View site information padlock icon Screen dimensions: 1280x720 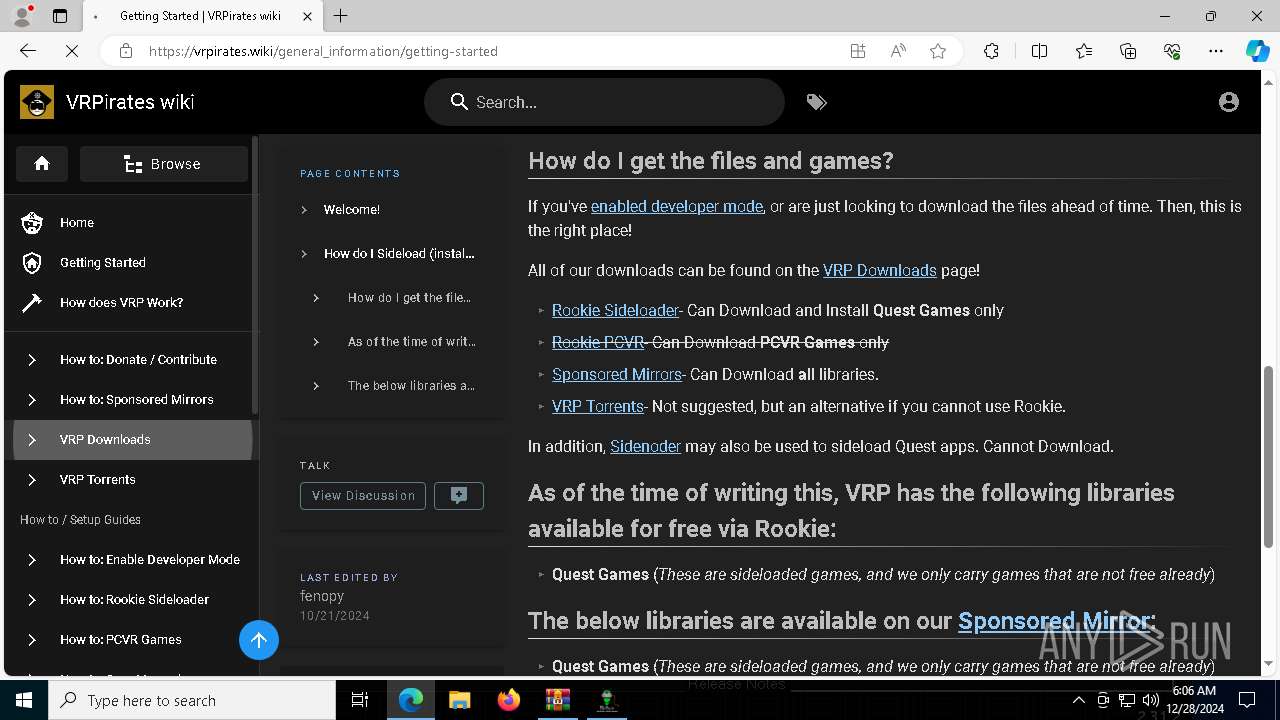[125, 51]
